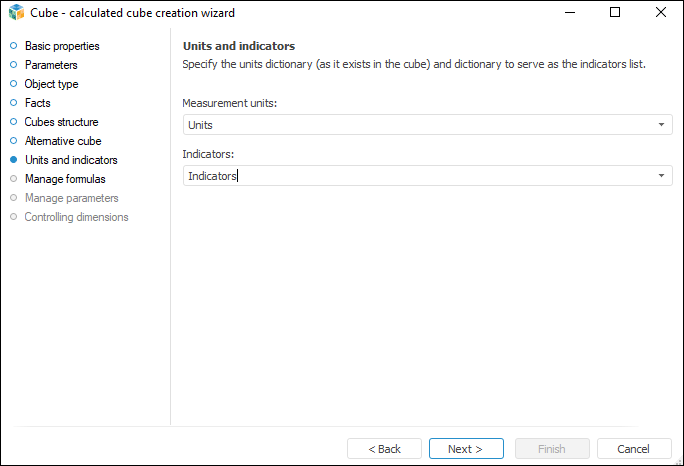Click the cube app icon in title bar

tap(16, 13)
